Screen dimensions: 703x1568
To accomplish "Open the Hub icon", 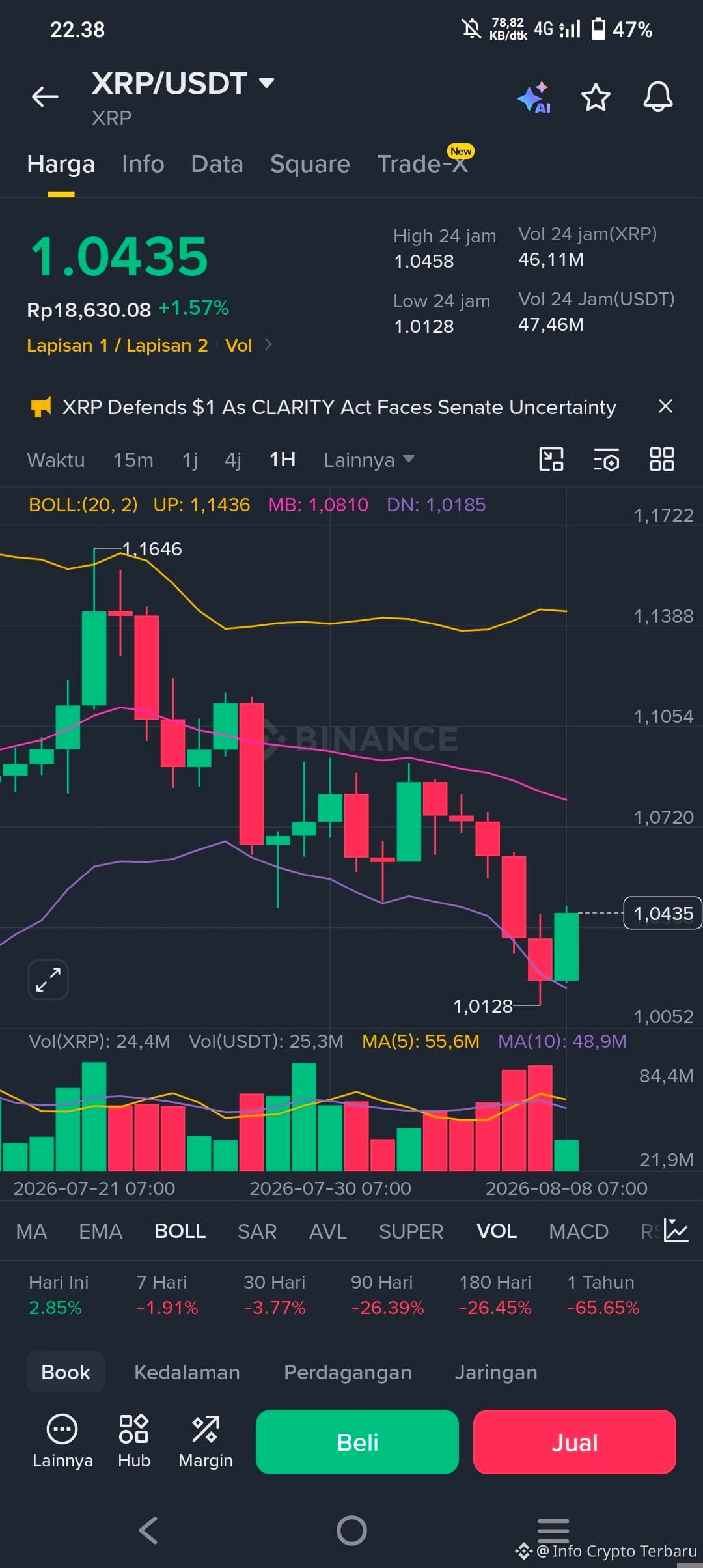I will 134,1441.
